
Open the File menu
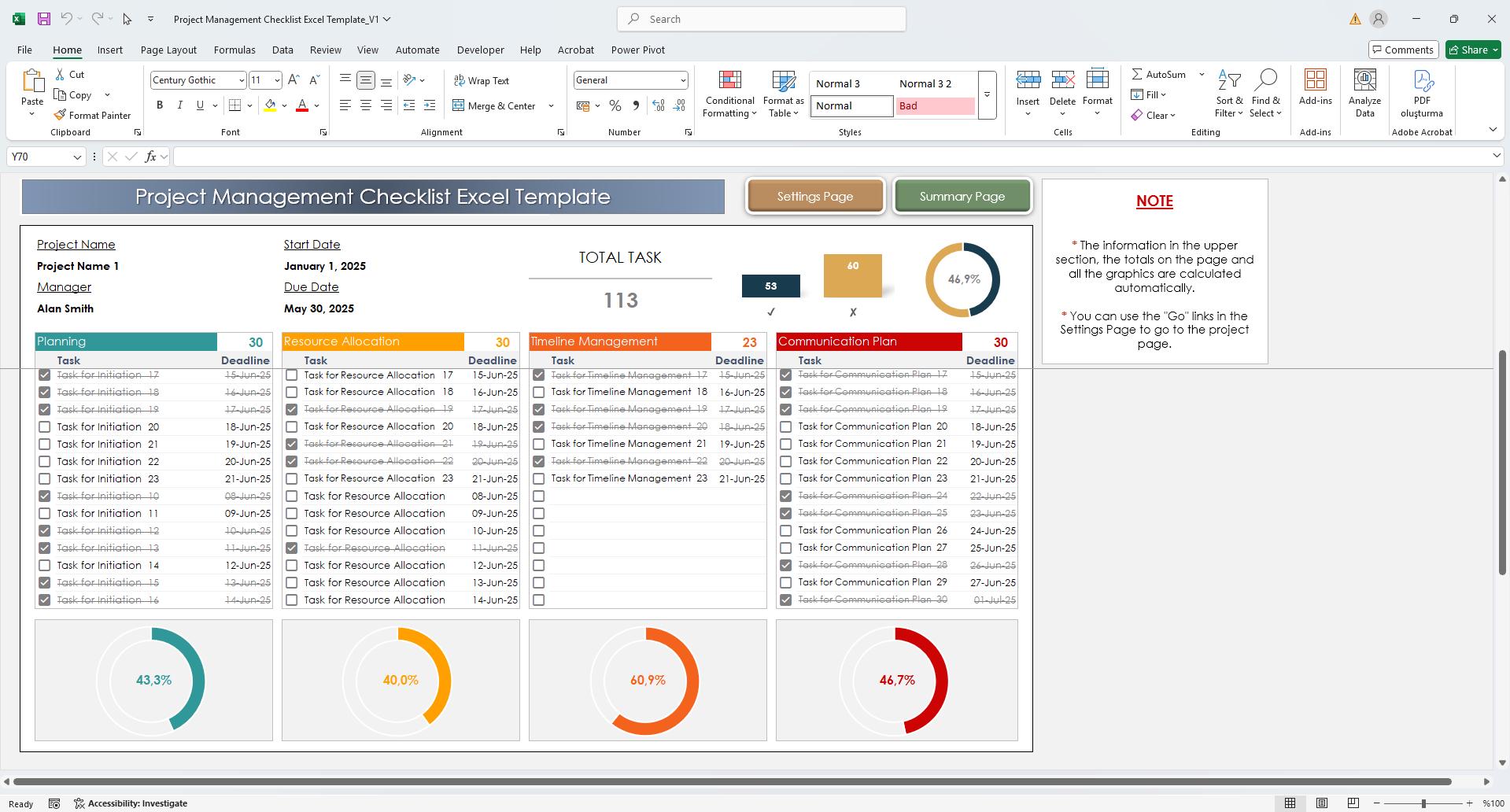(x=24, y=50)
